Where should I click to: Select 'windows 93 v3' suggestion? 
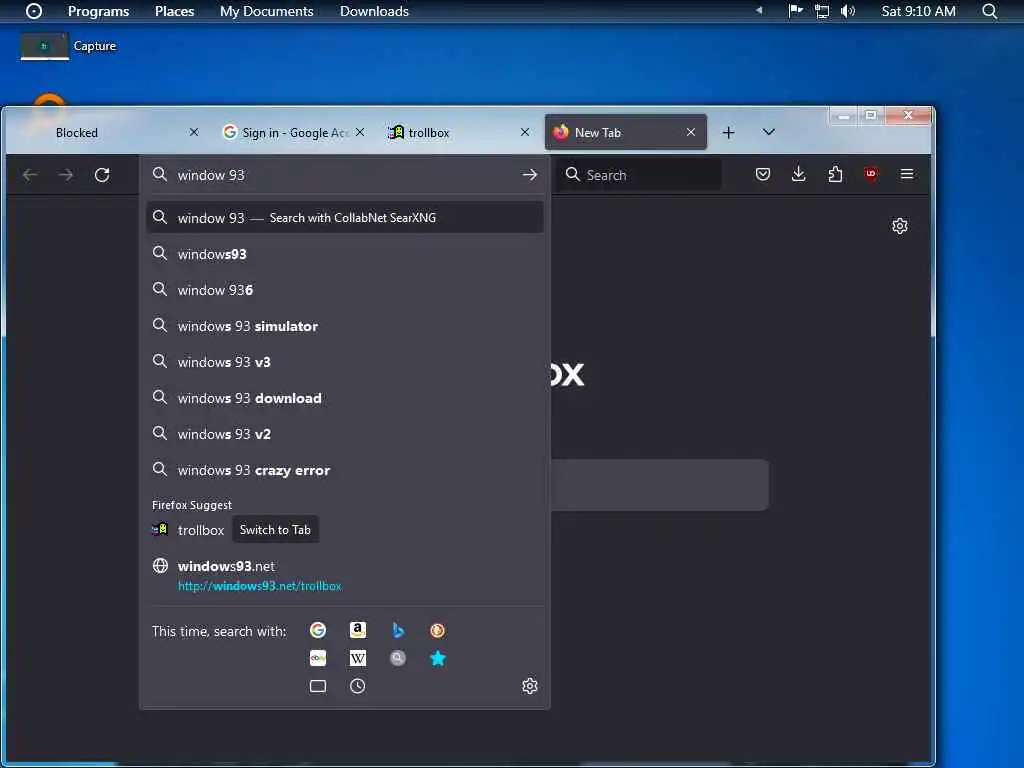click(345, 362)
